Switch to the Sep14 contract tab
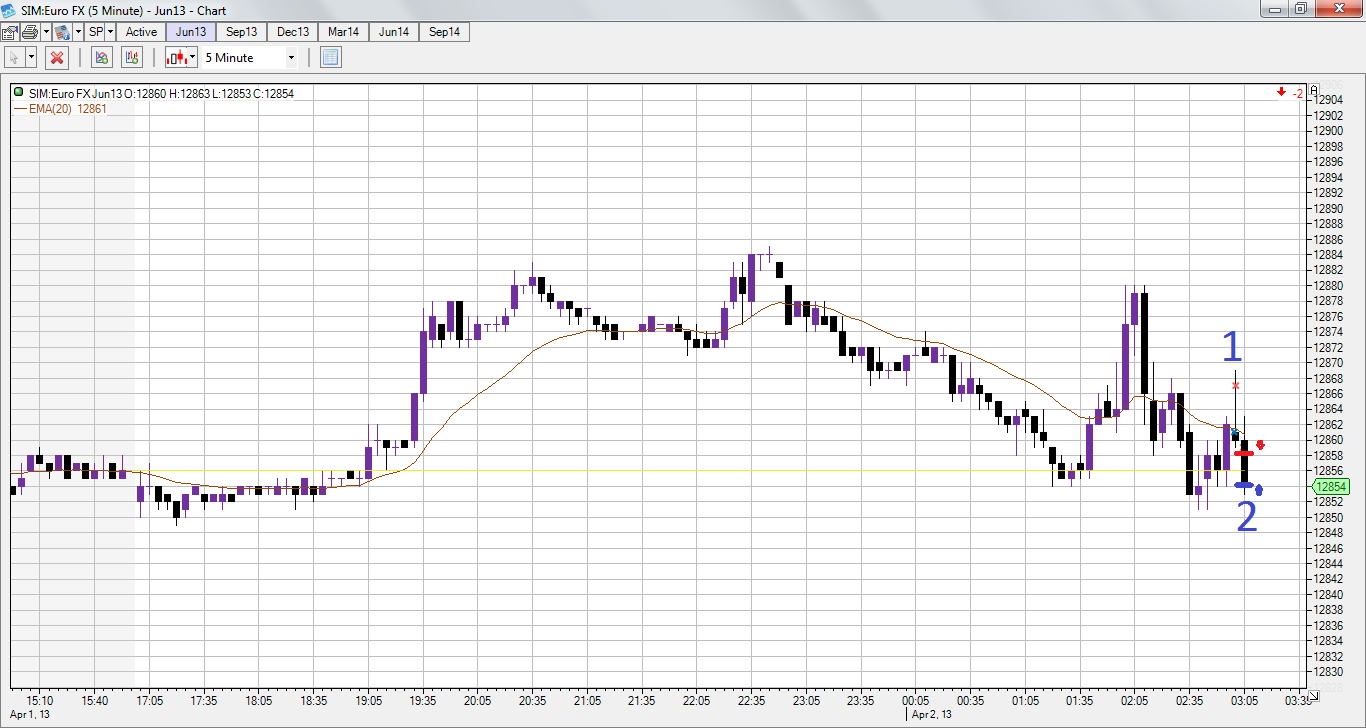 coord(445,32)
